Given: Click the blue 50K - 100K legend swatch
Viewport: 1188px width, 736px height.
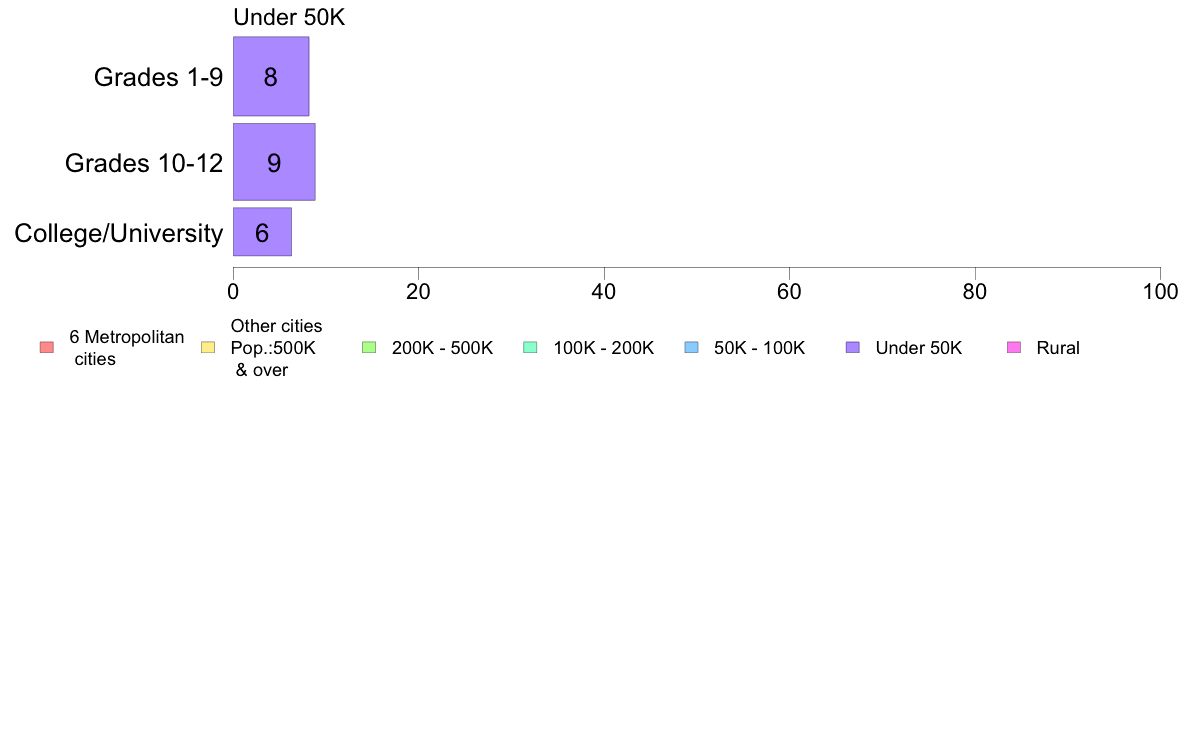Looking at the screenshot, I should 692,348.
